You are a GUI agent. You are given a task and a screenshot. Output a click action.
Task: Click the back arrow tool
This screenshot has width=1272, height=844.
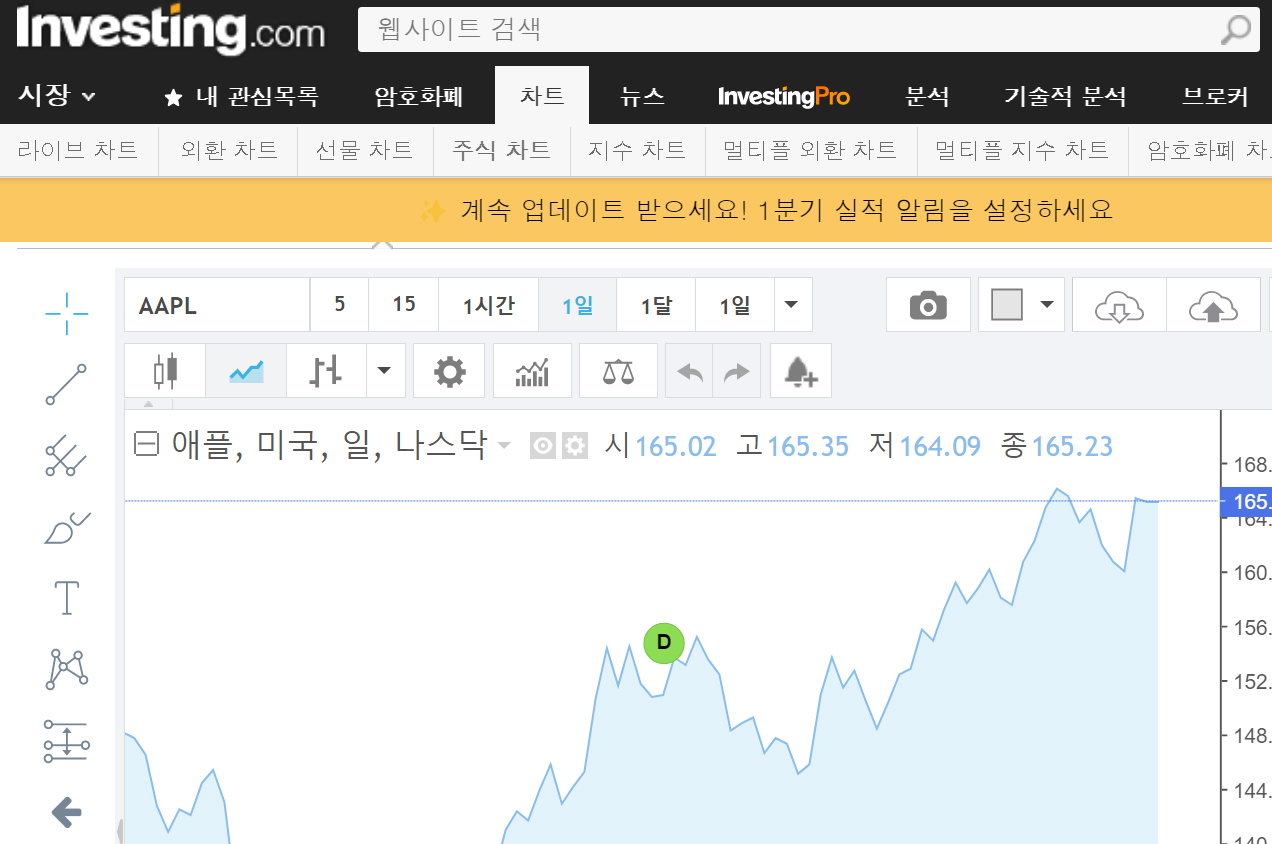[66, 812]
